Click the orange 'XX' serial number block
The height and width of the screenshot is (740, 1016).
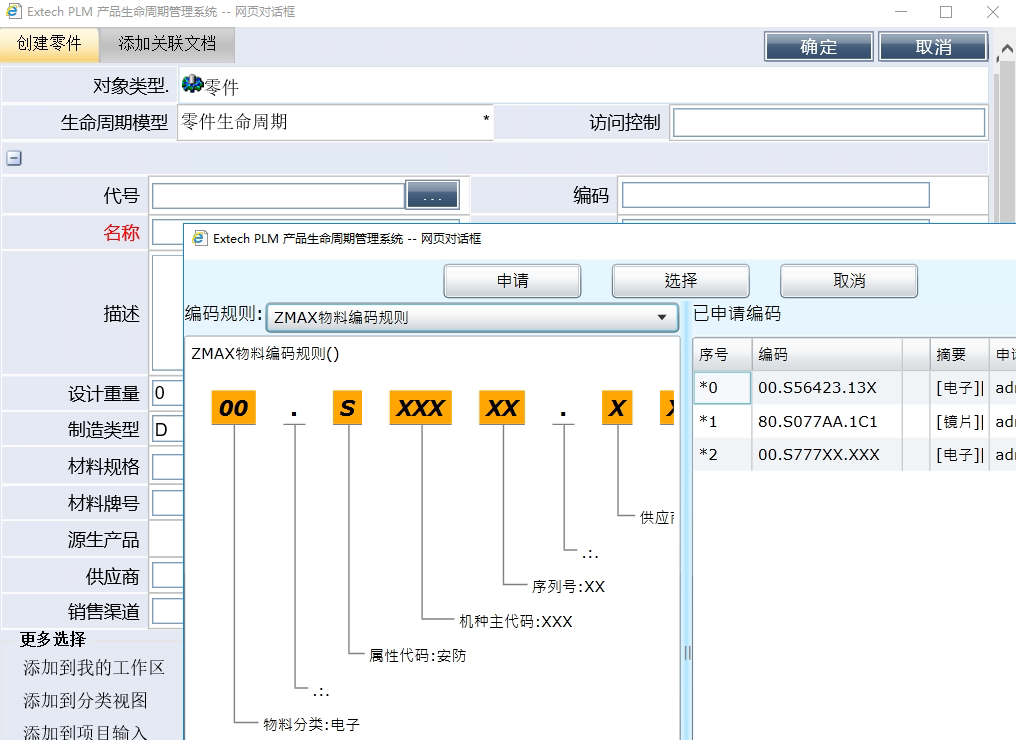[x=502, y=408]
